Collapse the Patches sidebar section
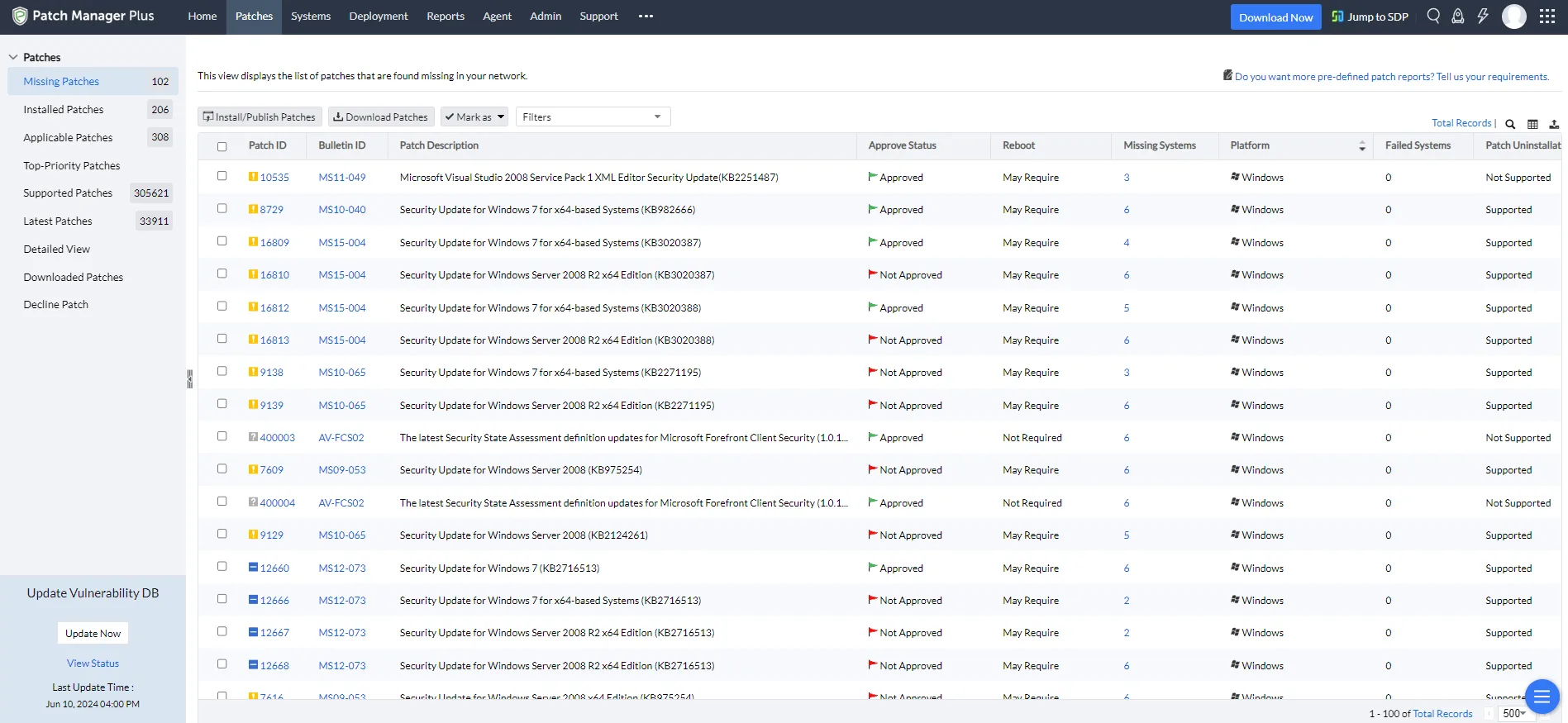Screen dimensions: 1568x723 tap(13, 57)
